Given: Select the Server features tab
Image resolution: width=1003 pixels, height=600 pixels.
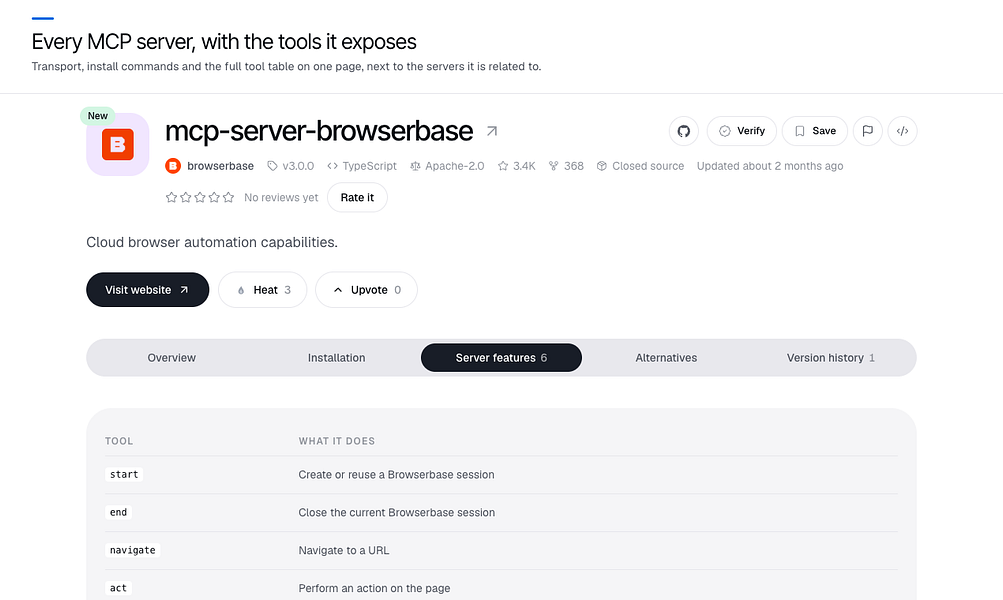Looking at the screenshot, I should point(502,358).
